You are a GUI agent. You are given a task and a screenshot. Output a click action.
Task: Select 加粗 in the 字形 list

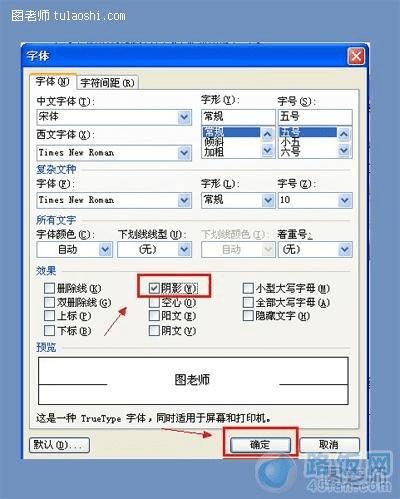(214, 152)
